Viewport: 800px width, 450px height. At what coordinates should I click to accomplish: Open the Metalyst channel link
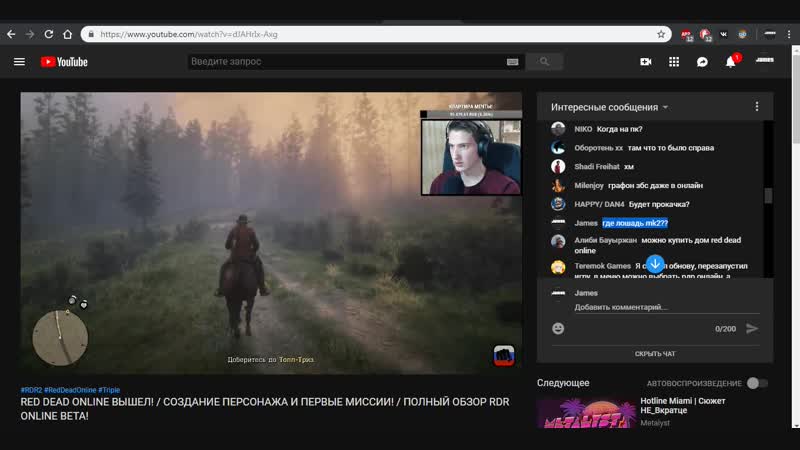pyautogui.click(x=655, y=422)
